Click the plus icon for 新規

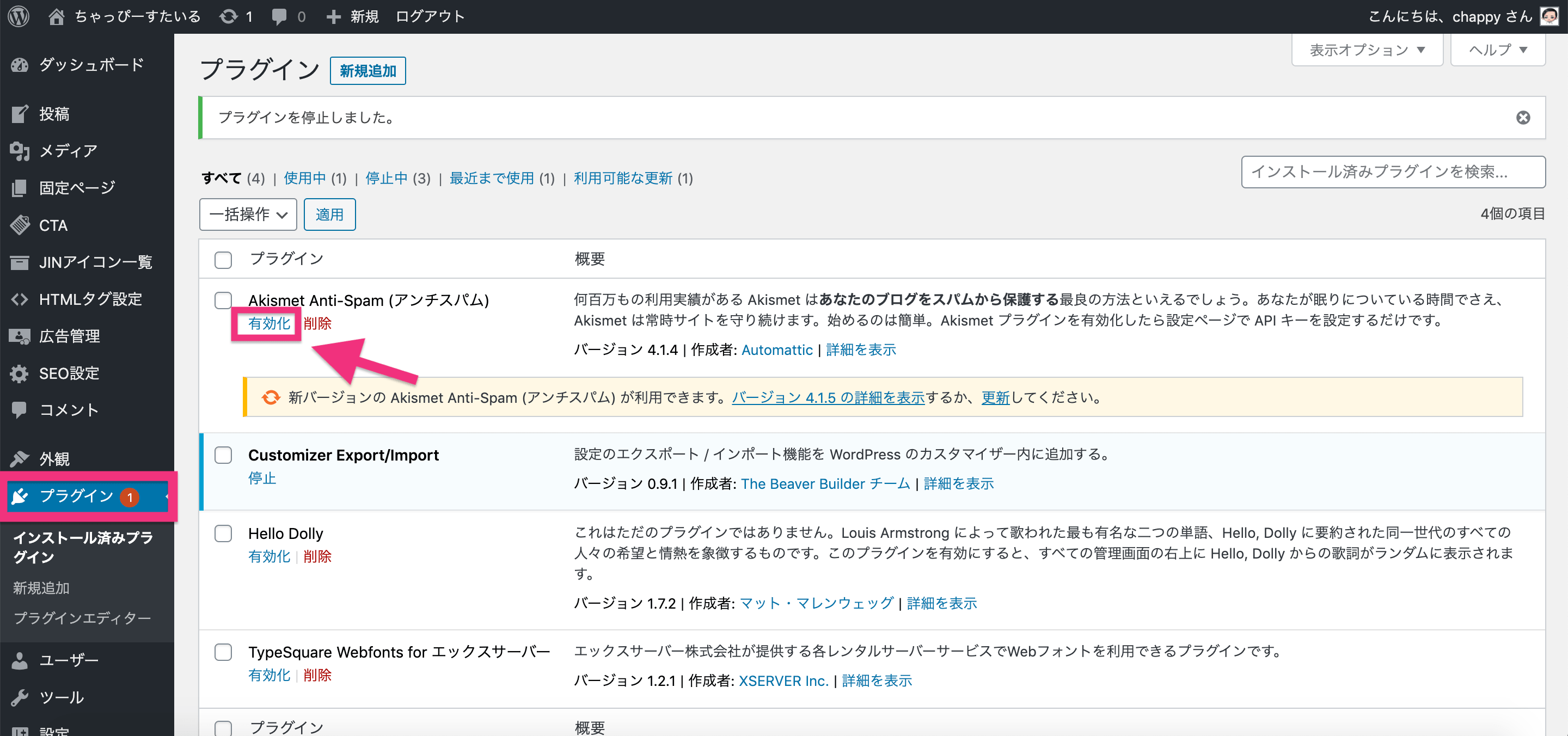pyautogui.click(x=333, y=16)
